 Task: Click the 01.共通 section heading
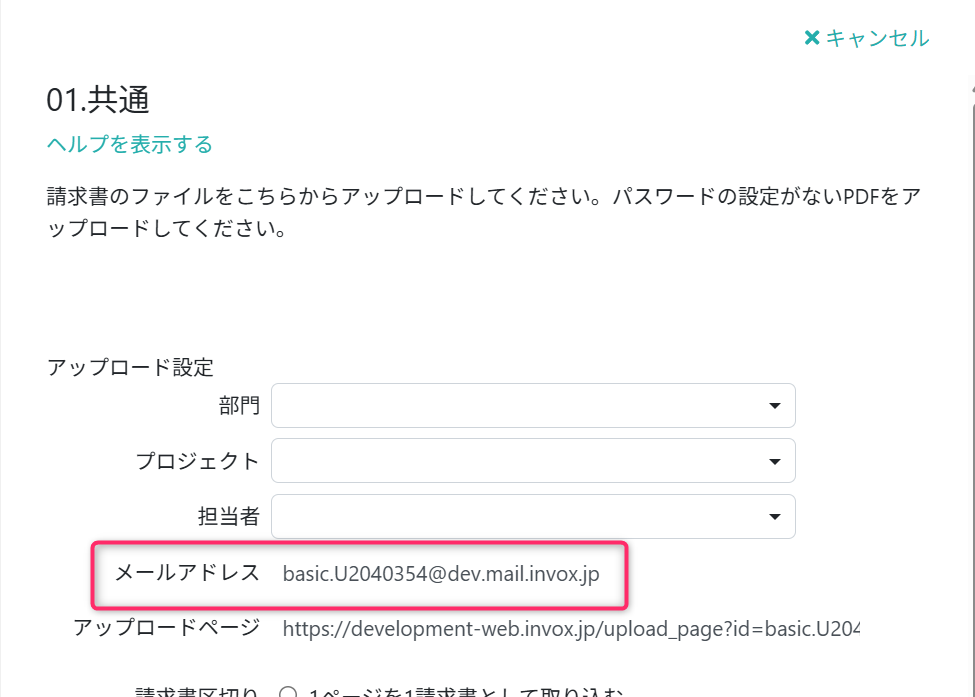point(98,99)
